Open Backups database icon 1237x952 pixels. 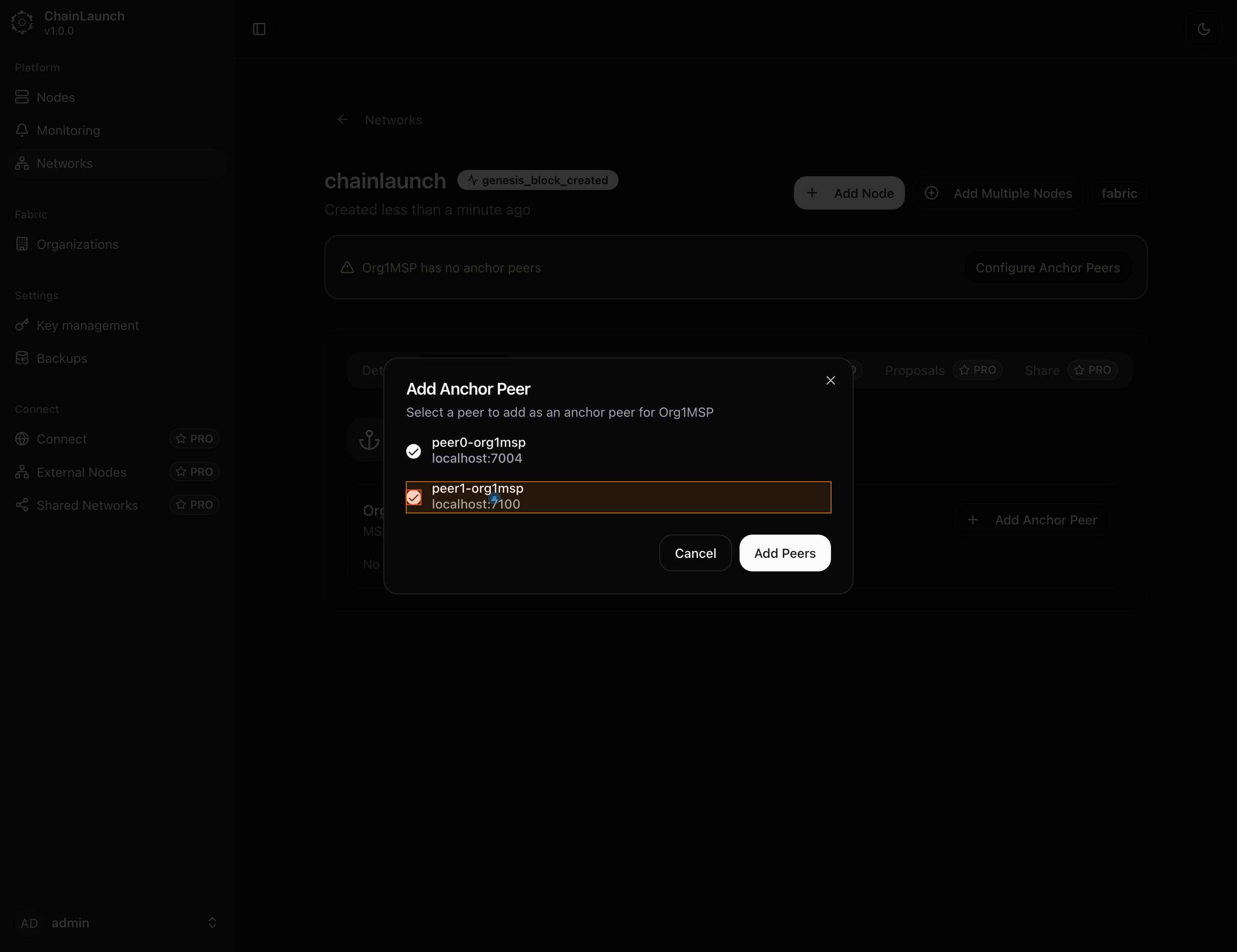[22, 358]
